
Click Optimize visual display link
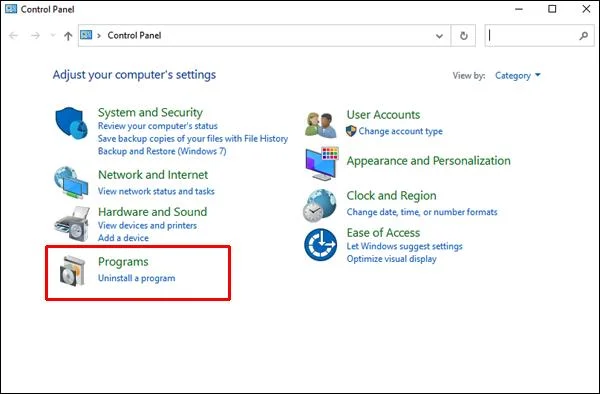pos(391,259)
